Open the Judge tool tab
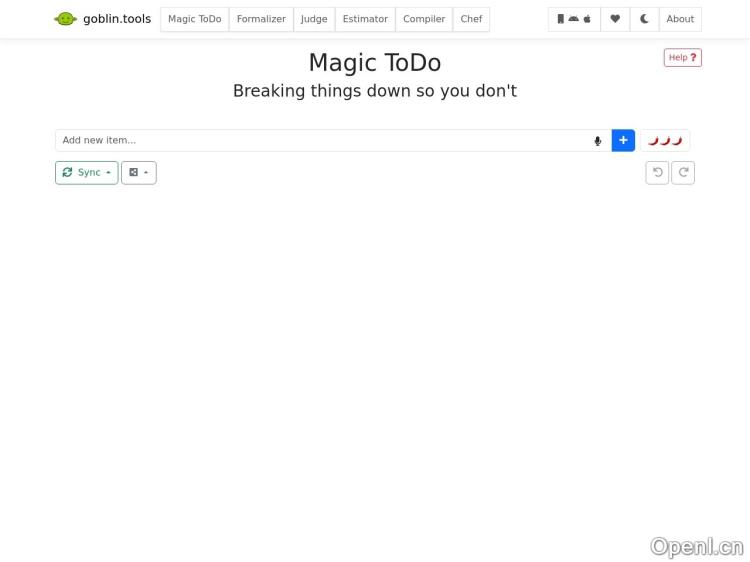The image size is (750, 562). pyautogui.click(x=314, y=19)
